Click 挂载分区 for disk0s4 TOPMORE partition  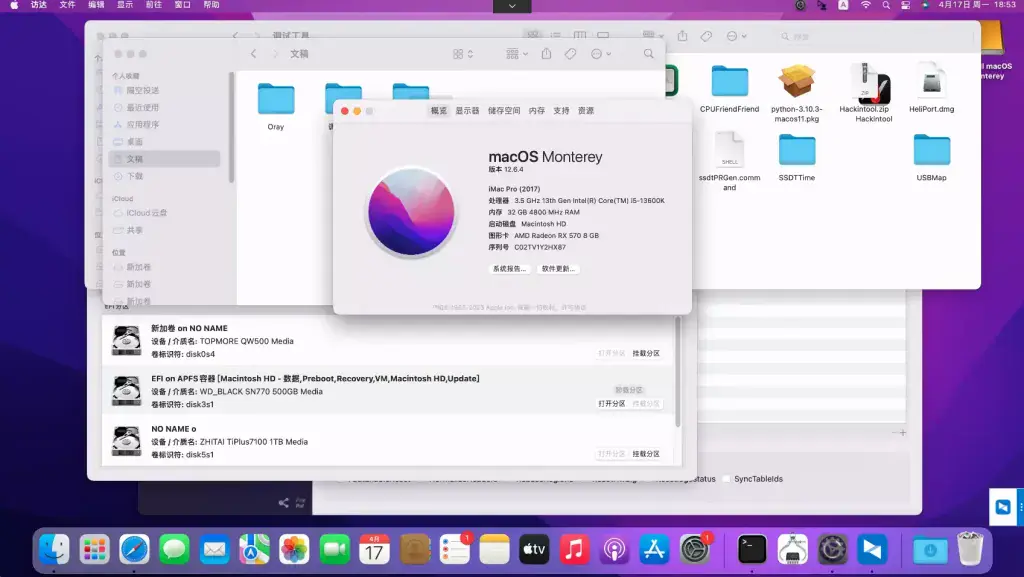646,353
